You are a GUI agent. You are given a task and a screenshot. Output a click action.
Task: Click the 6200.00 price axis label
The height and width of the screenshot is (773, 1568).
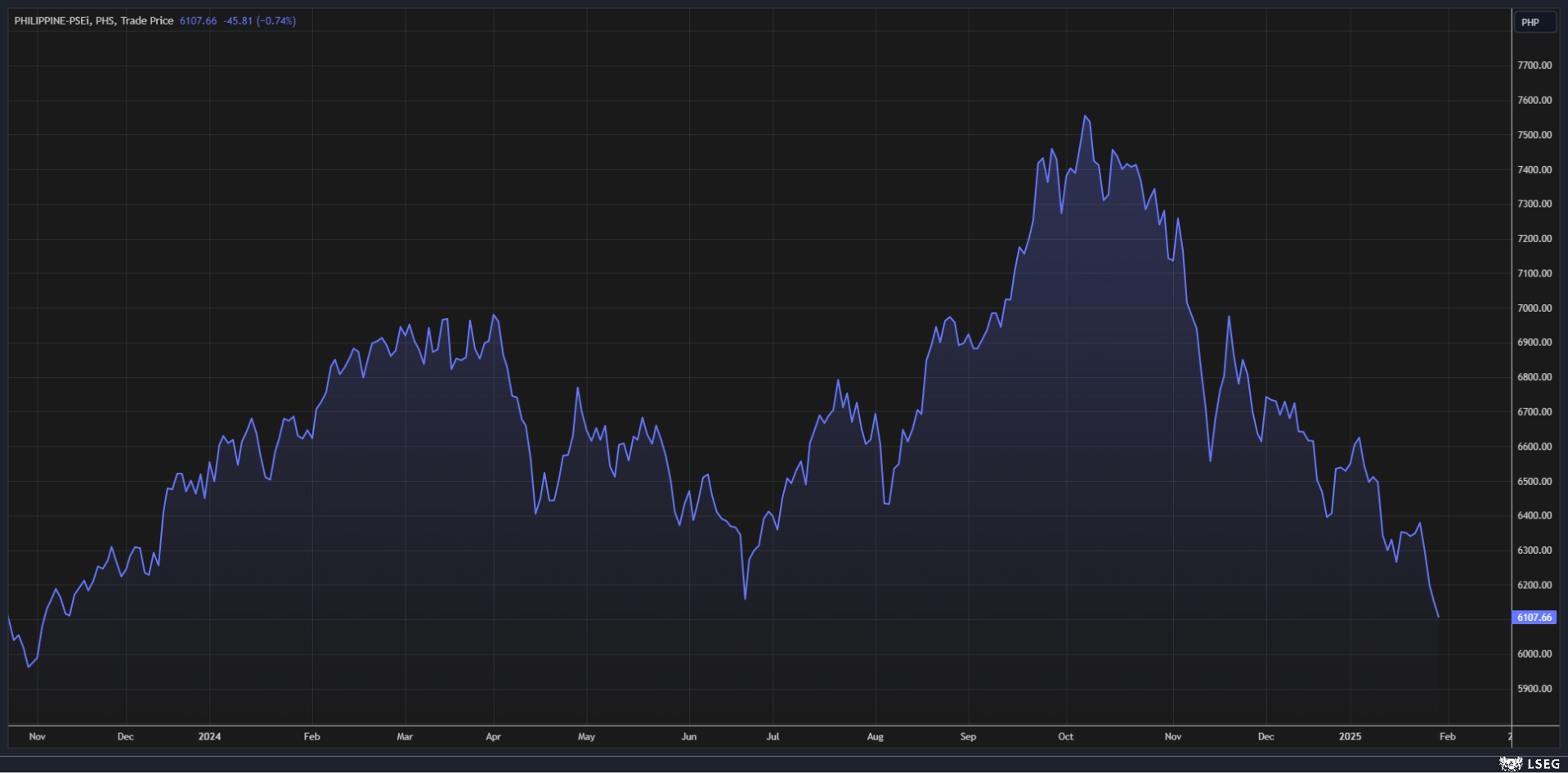1534,585
